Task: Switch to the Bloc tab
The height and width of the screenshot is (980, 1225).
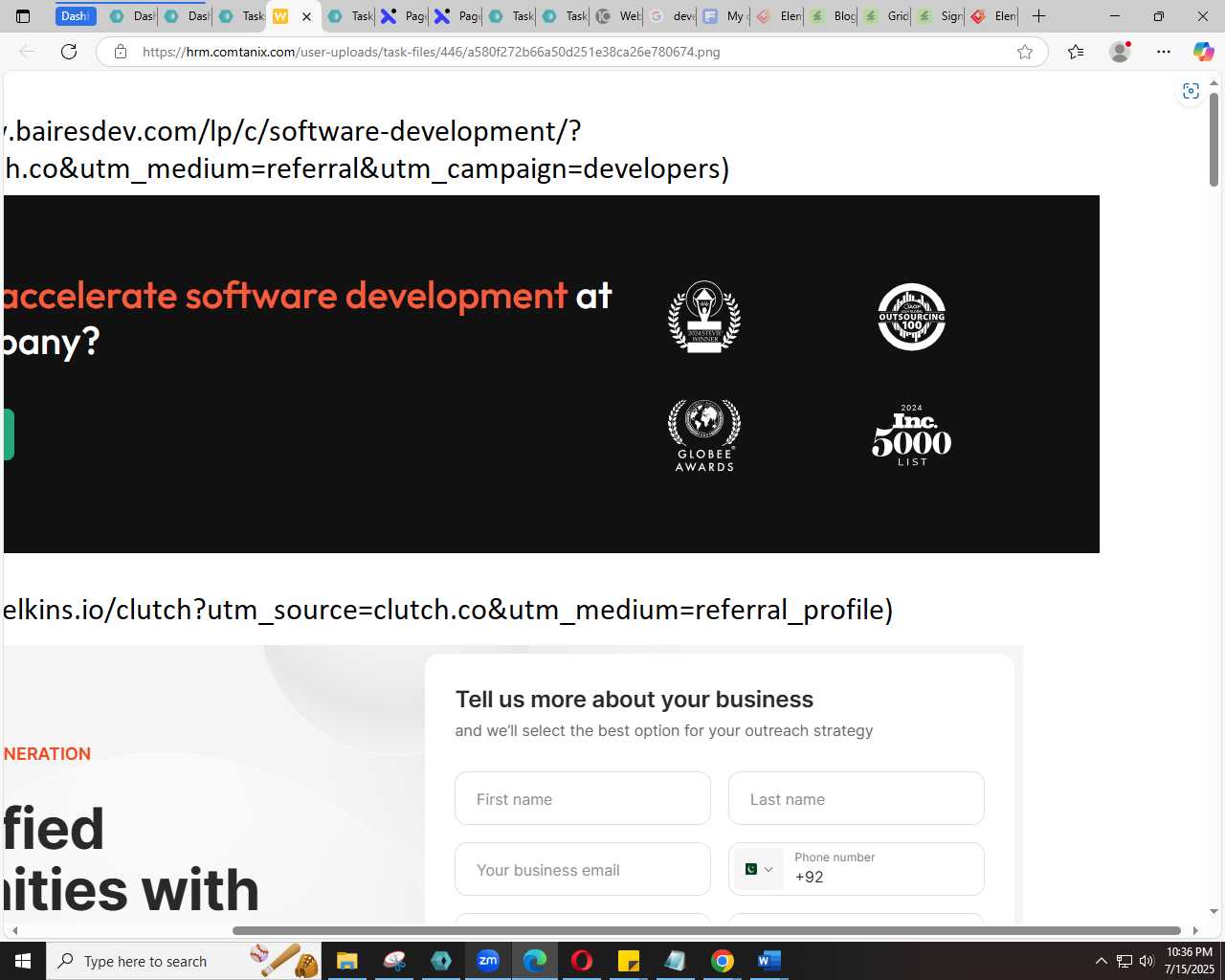Action: [x=832, y=16]
